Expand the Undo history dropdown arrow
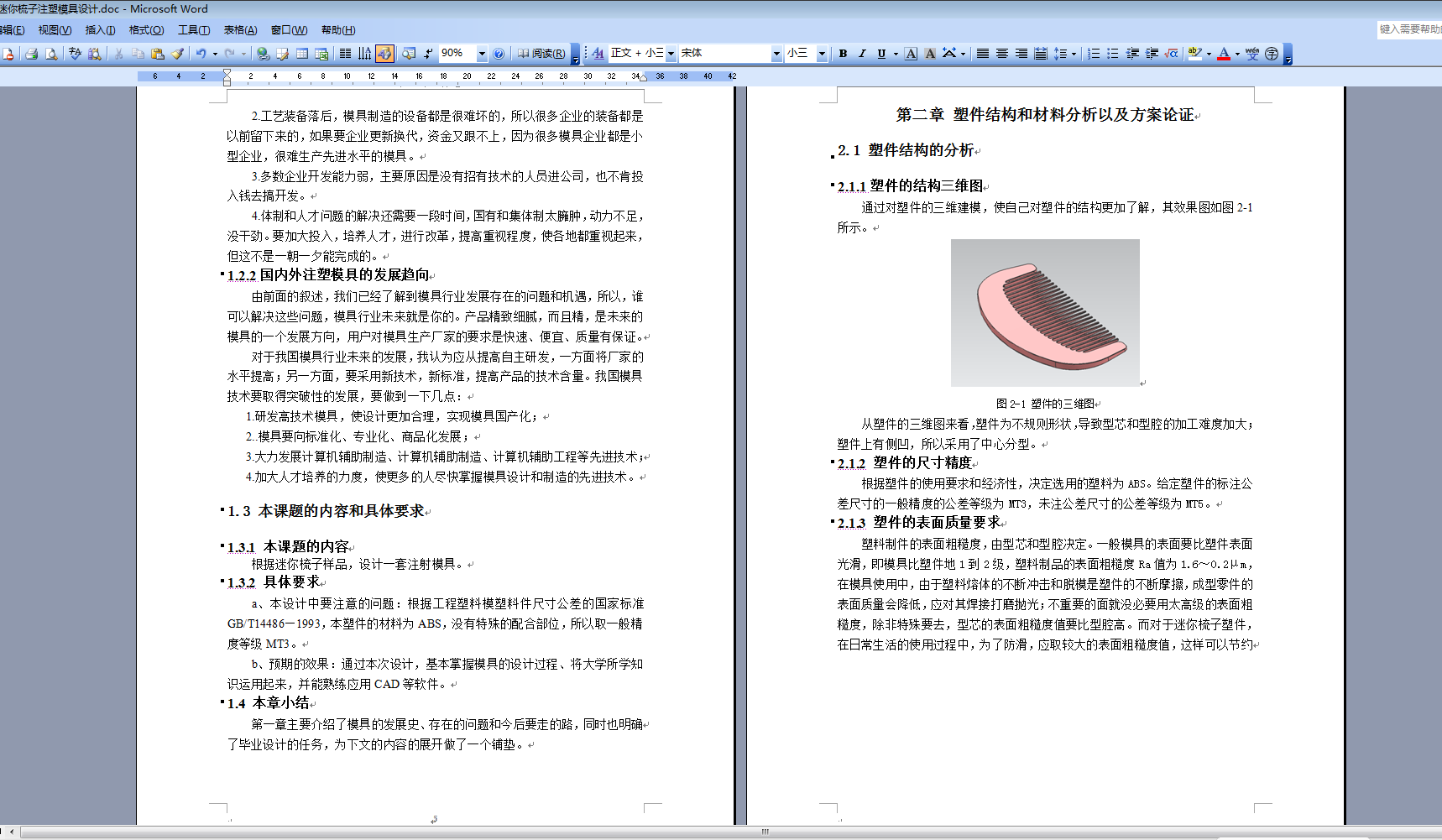This screenshot has height=840, width=1442. tap(215, 54)
